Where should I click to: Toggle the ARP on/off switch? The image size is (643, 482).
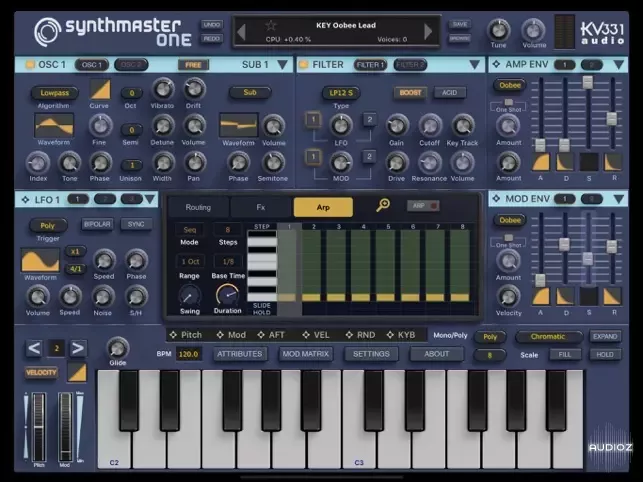pyautogui.click(x=422, y=206)
